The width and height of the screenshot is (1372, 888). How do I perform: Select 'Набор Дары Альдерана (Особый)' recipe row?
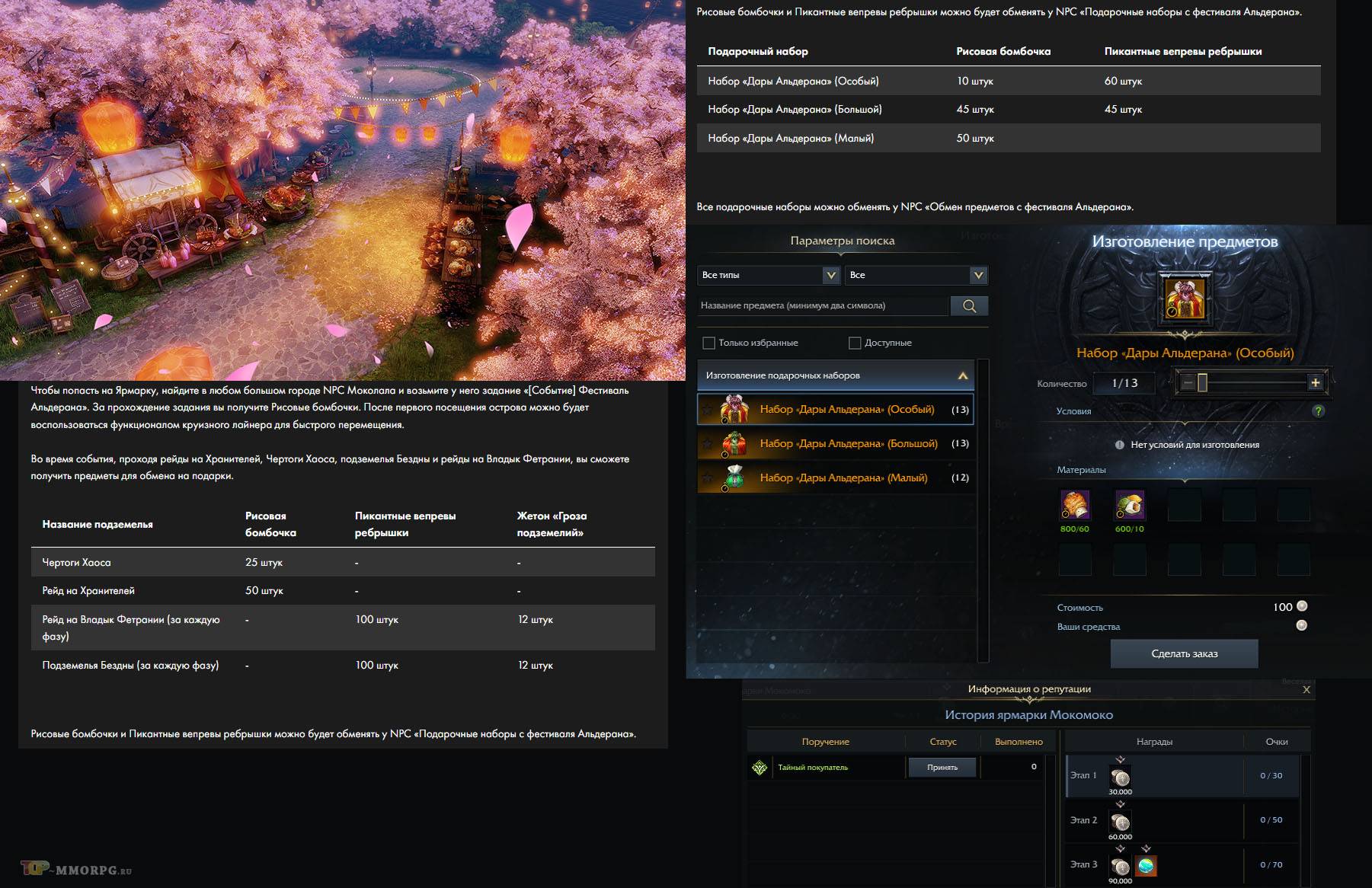(x=836, y=410)
